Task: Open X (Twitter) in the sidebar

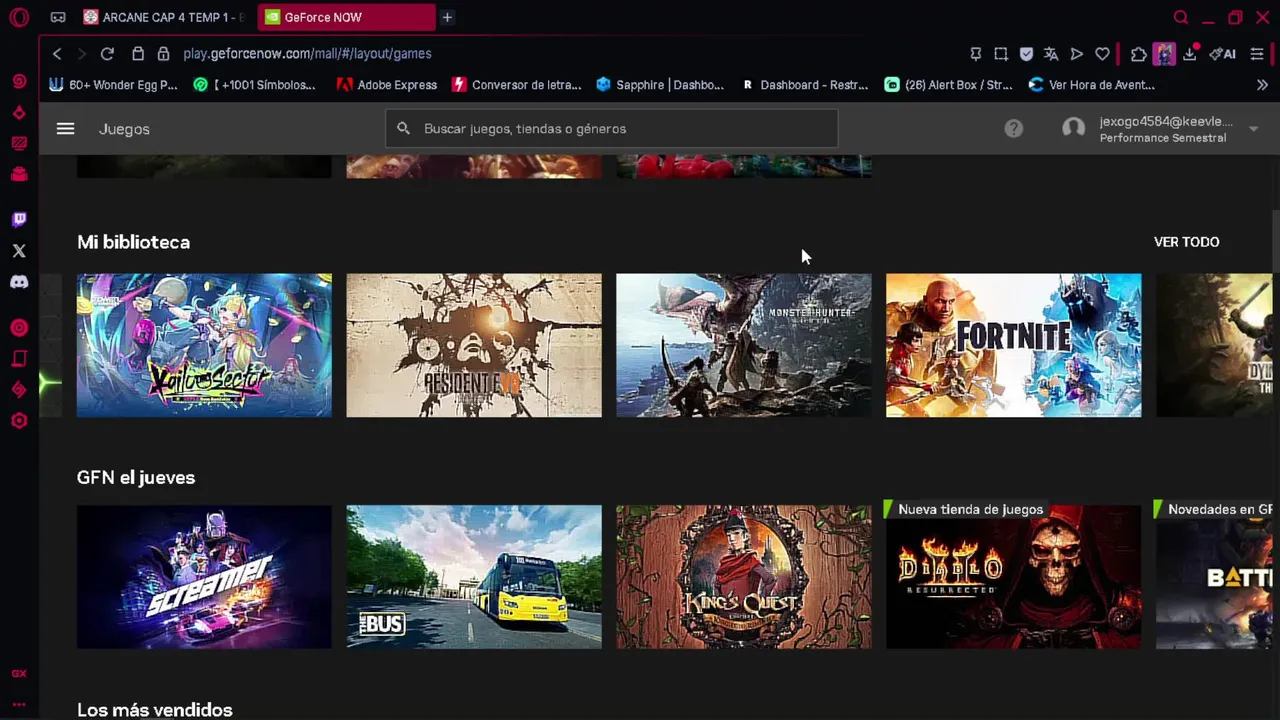Action: [x=19, y=251]
